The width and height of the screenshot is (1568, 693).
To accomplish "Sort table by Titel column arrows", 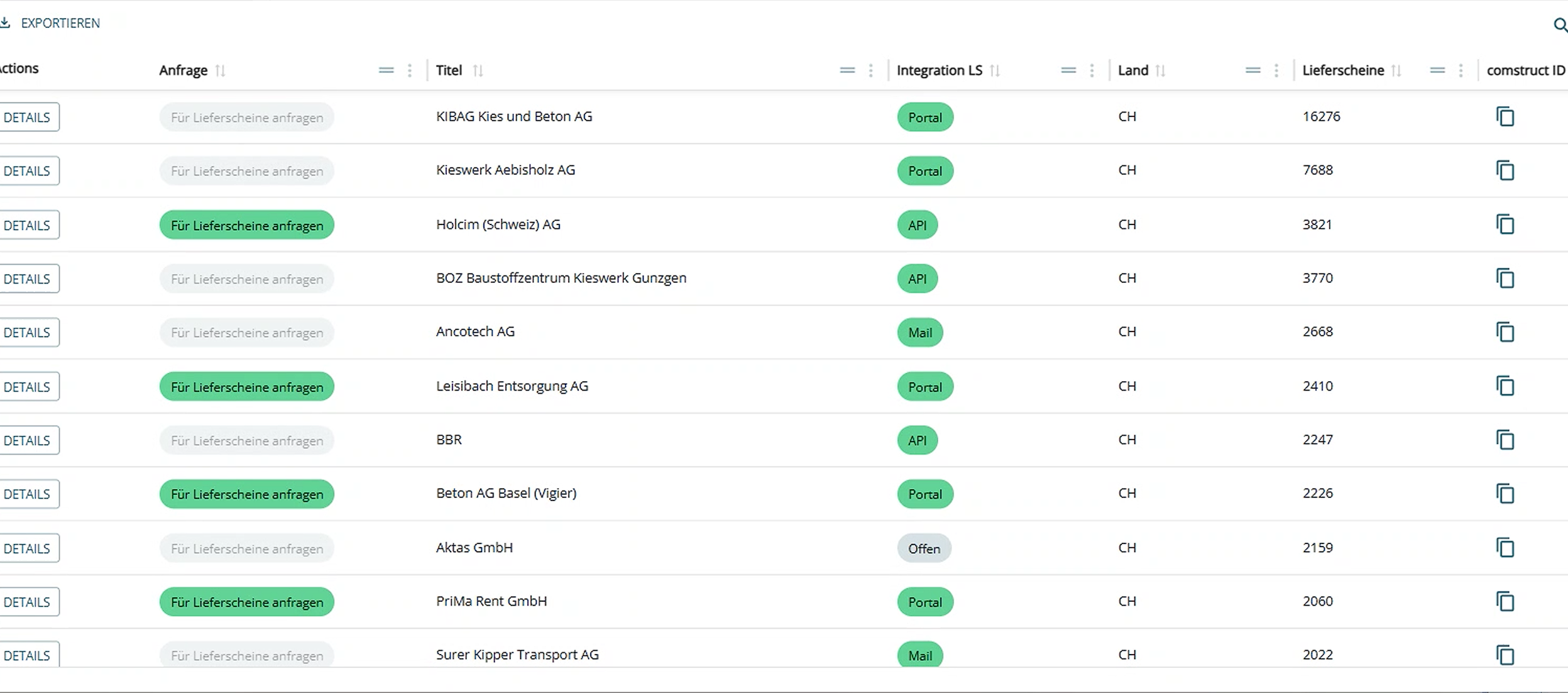I will pos(478,70).
